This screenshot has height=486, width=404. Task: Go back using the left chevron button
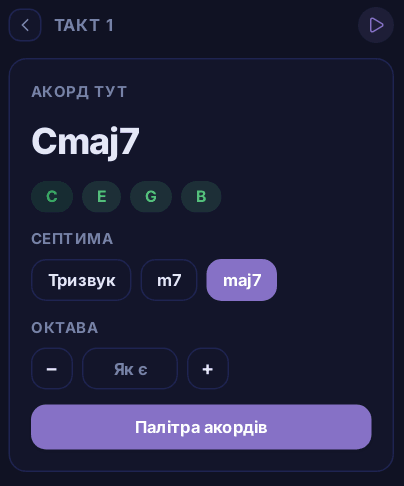pyautogui.click(x=25, y=25)
